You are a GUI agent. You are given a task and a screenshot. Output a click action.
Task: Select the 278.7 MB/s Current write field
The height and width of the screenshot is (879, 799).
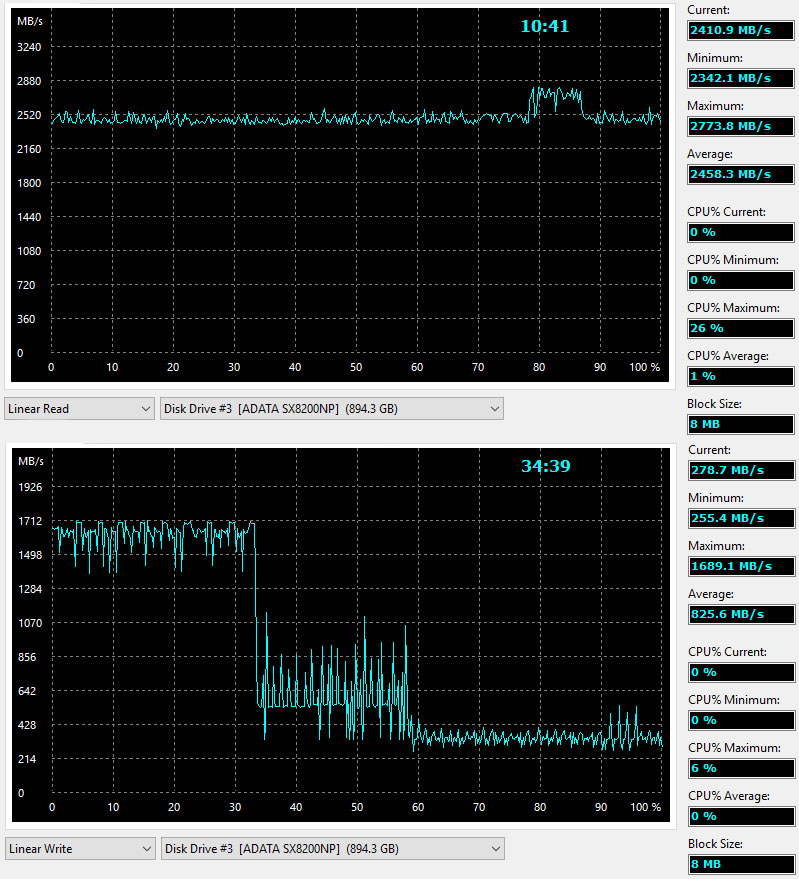[740, 470]
